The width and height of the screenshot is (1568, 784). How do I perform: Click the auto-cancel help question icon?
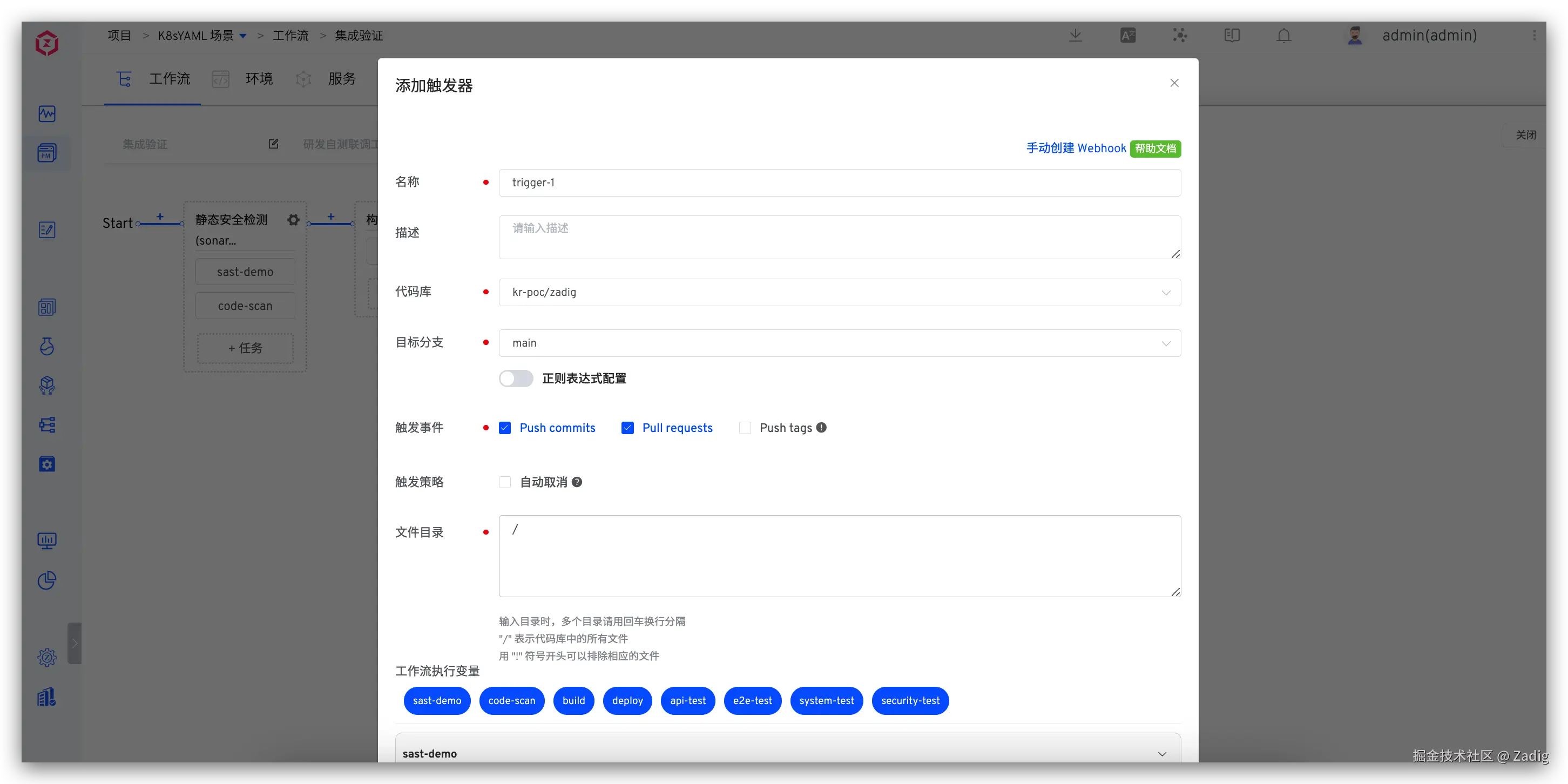coord(577,482)
